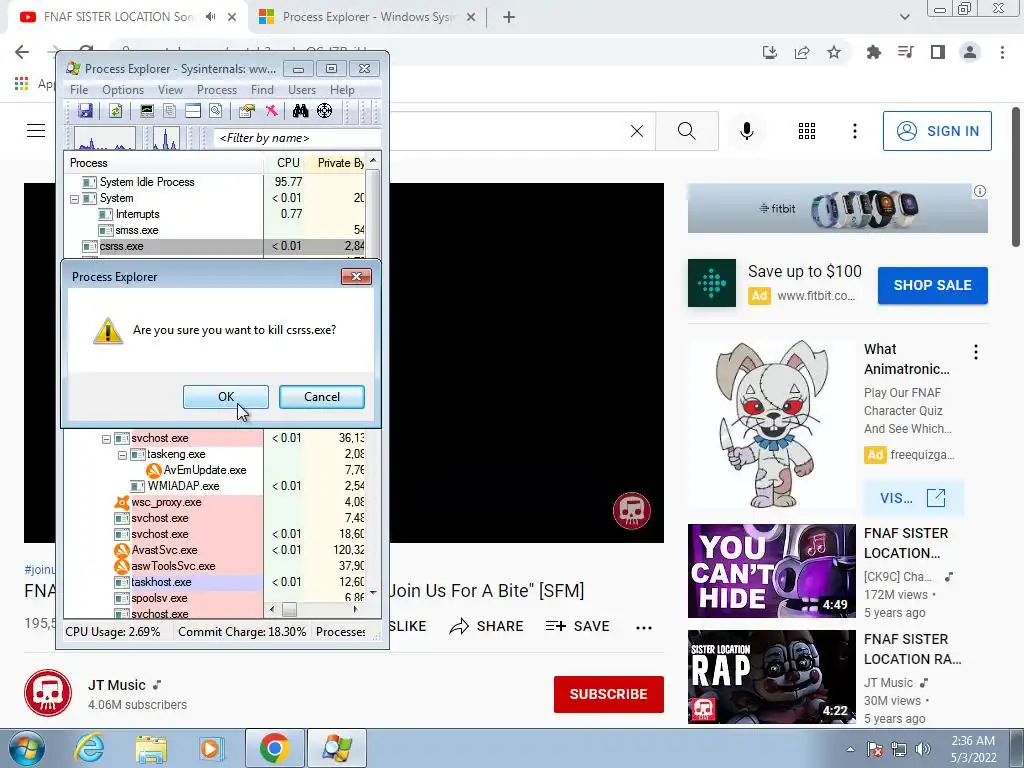Open the Process menu
Screen dimensions: 1024x768
pos(217,90)
